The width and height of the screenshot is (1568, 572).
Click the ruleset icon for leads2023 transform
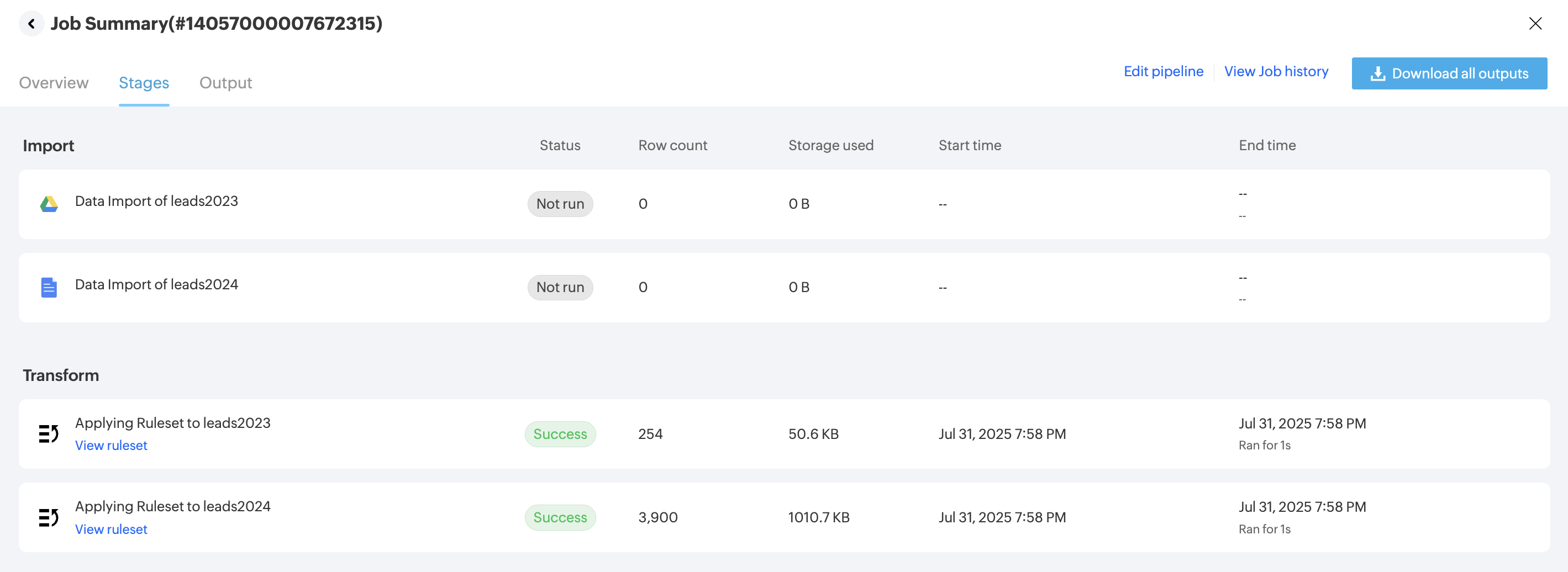pyautogui.click(x=49, y=434)
